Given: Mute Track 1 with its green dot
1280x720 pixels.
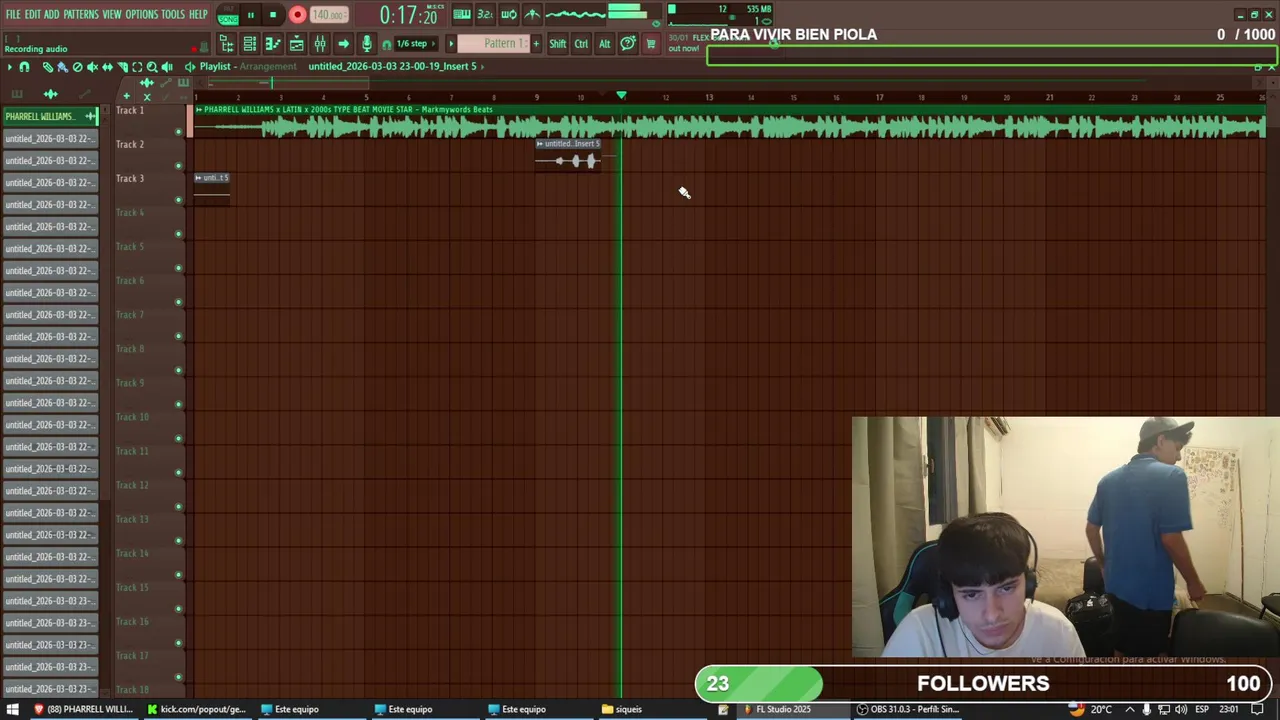Looking at the screenshot, I should tap(179, 131).
